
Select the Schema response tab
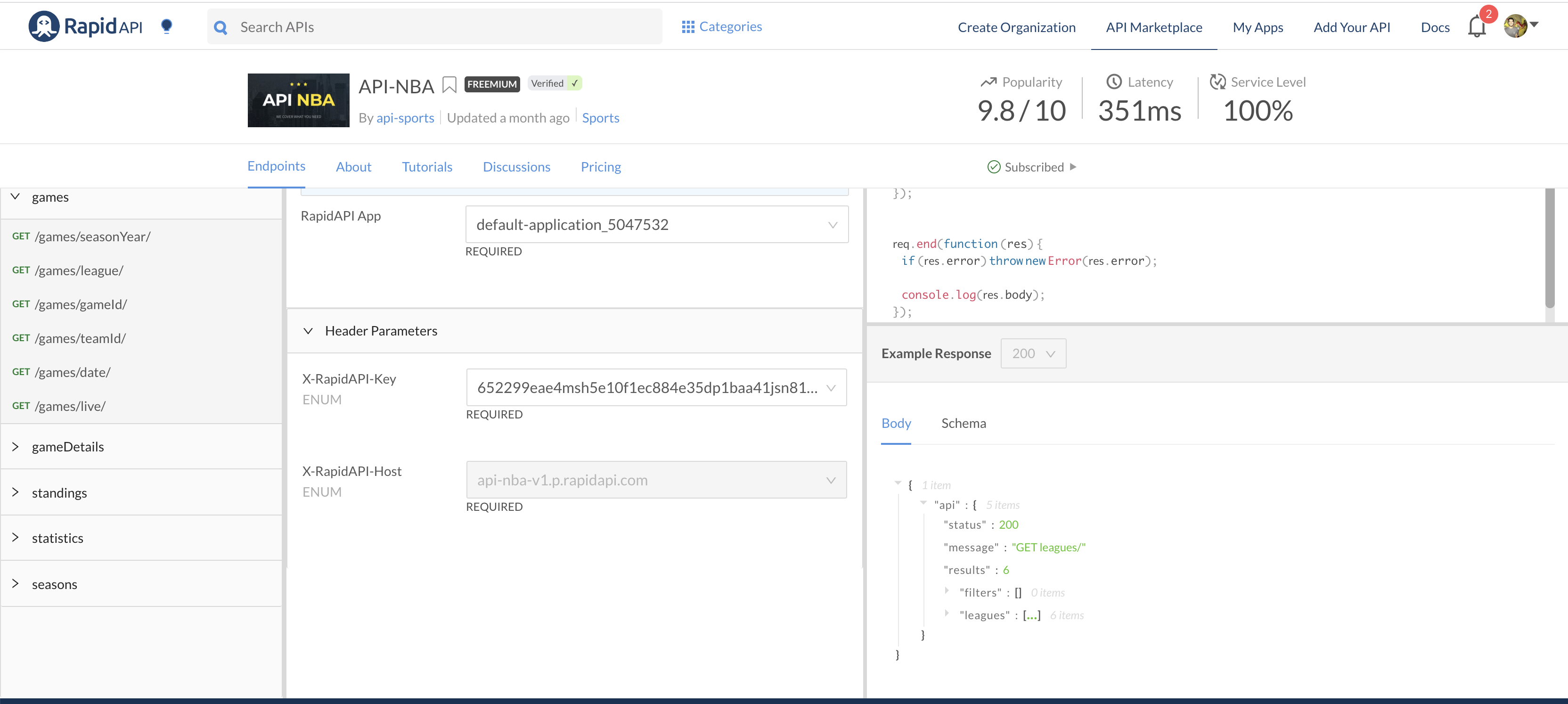point(964,423)
